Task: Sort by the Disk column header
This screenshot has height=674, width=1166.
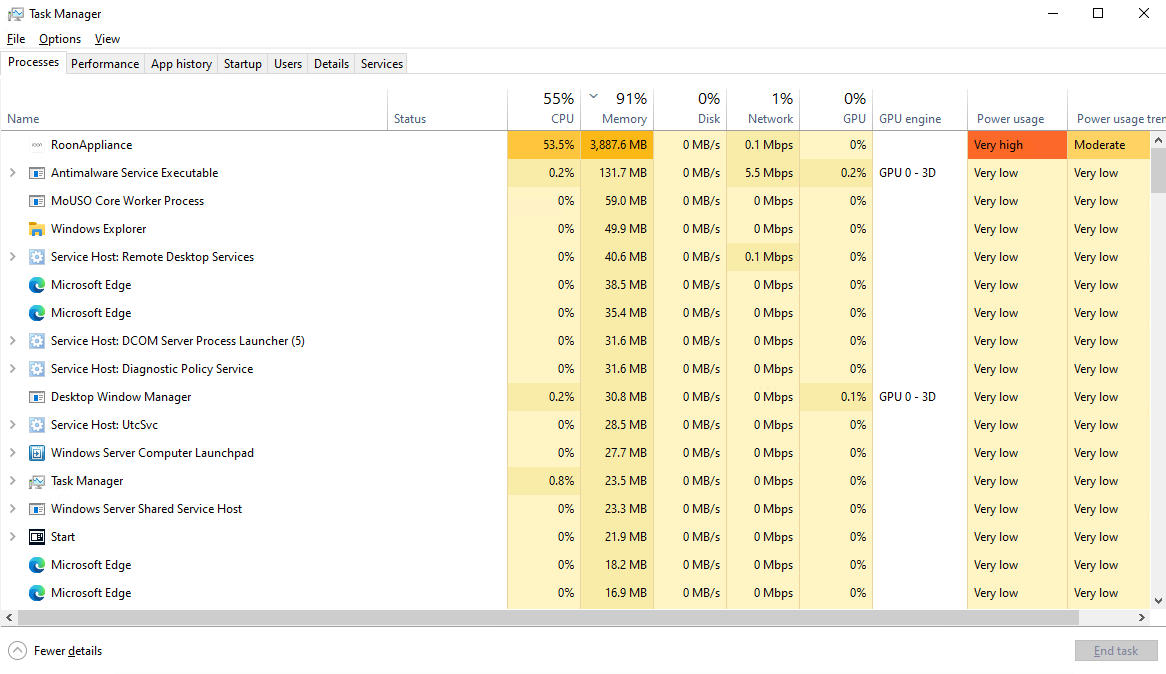Action: tap(689, 110)
